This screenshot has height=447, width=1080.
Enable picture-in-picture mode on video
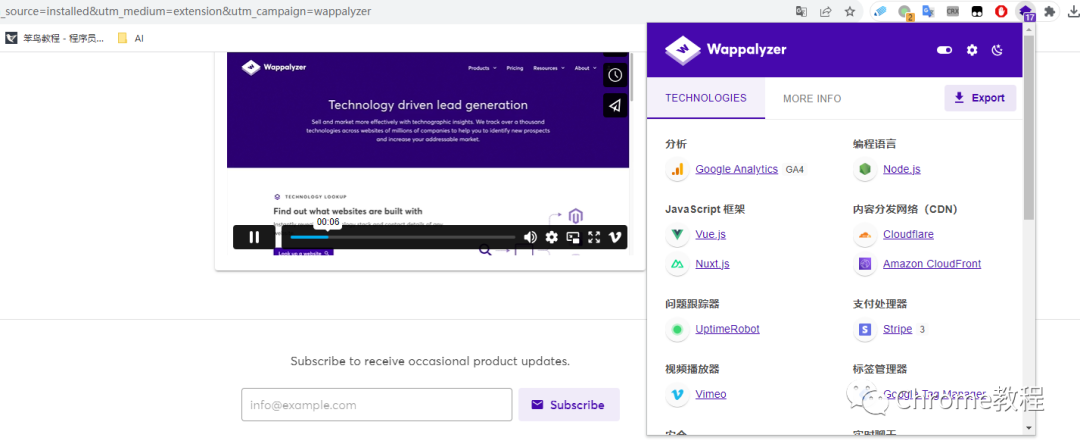(x=573, y=237)
